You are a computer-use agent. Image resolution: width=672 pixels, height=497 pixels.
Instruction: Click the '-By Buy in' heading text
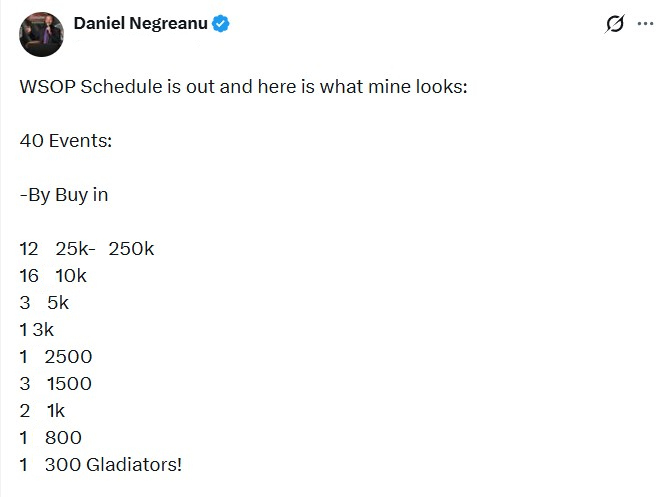(64, 195)
